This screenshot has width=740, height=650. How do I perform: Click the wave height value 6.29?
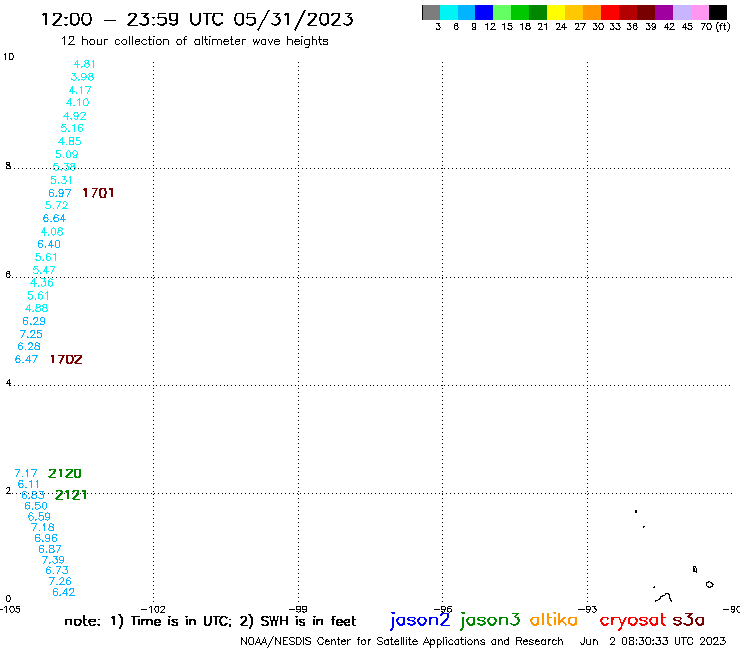[x=34, y=321]
